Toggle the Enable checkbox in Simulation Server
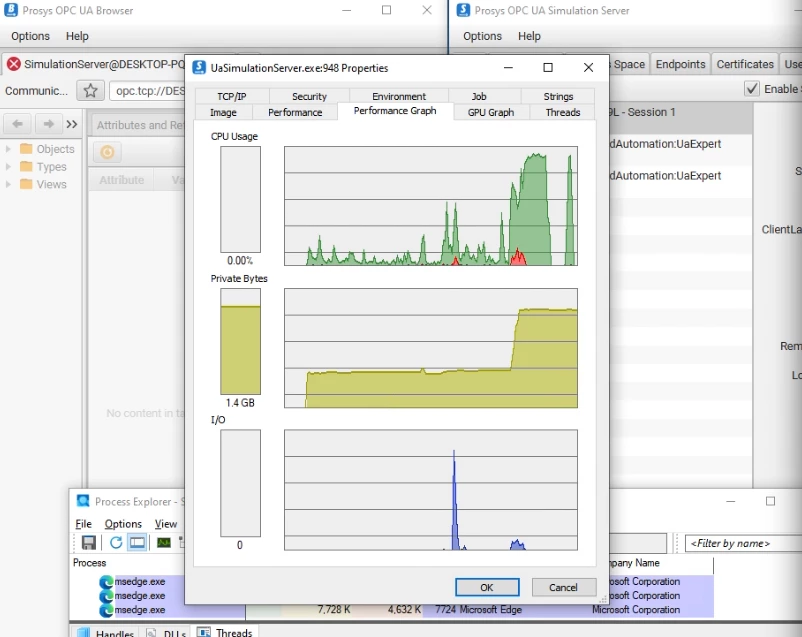Image resolution: width=802 pixels, height=637 pixels. pyautogui.click(x=752, y=89)
